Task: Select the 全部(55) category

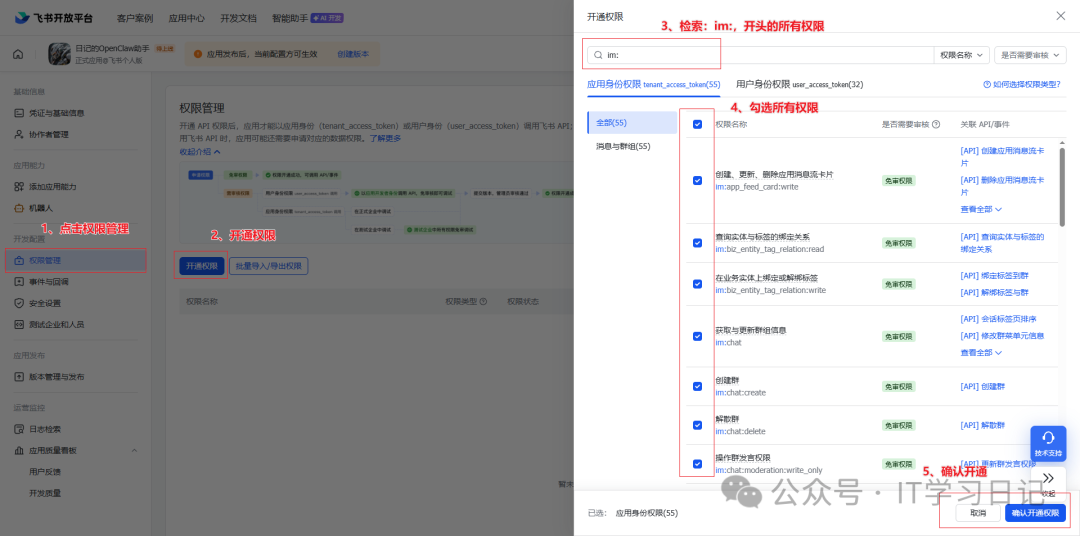Action: 632,123
